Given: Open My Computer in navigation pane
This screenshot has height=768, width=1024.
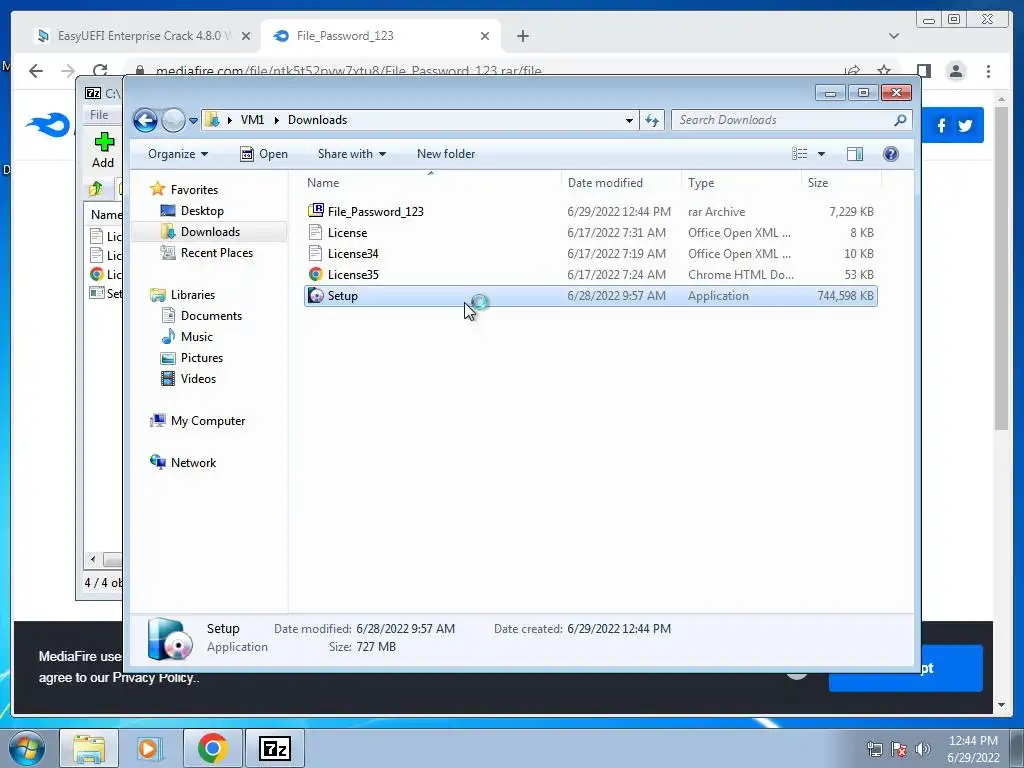Looking at the screenshot, I should pos(198,421).
